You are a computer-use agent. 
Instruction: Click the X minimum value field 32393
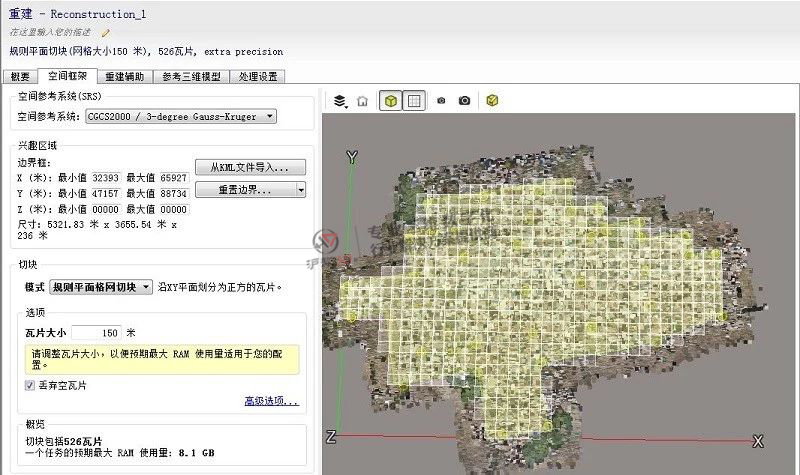(x=105, y=178)
